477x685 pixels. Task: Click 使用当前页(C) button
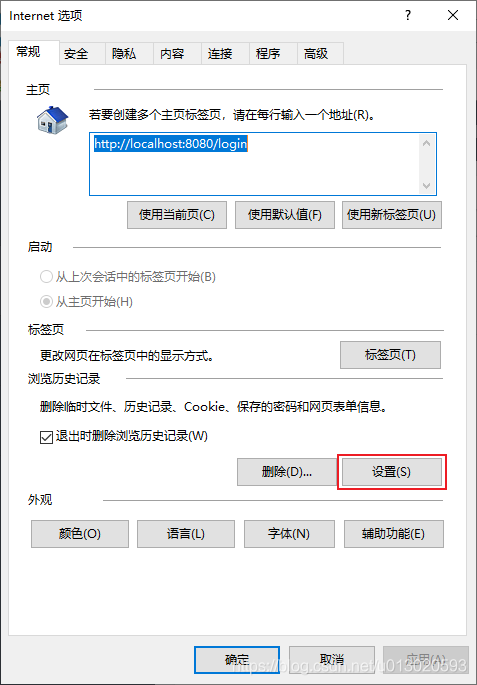pyautogui.click(x=177, y=215)
